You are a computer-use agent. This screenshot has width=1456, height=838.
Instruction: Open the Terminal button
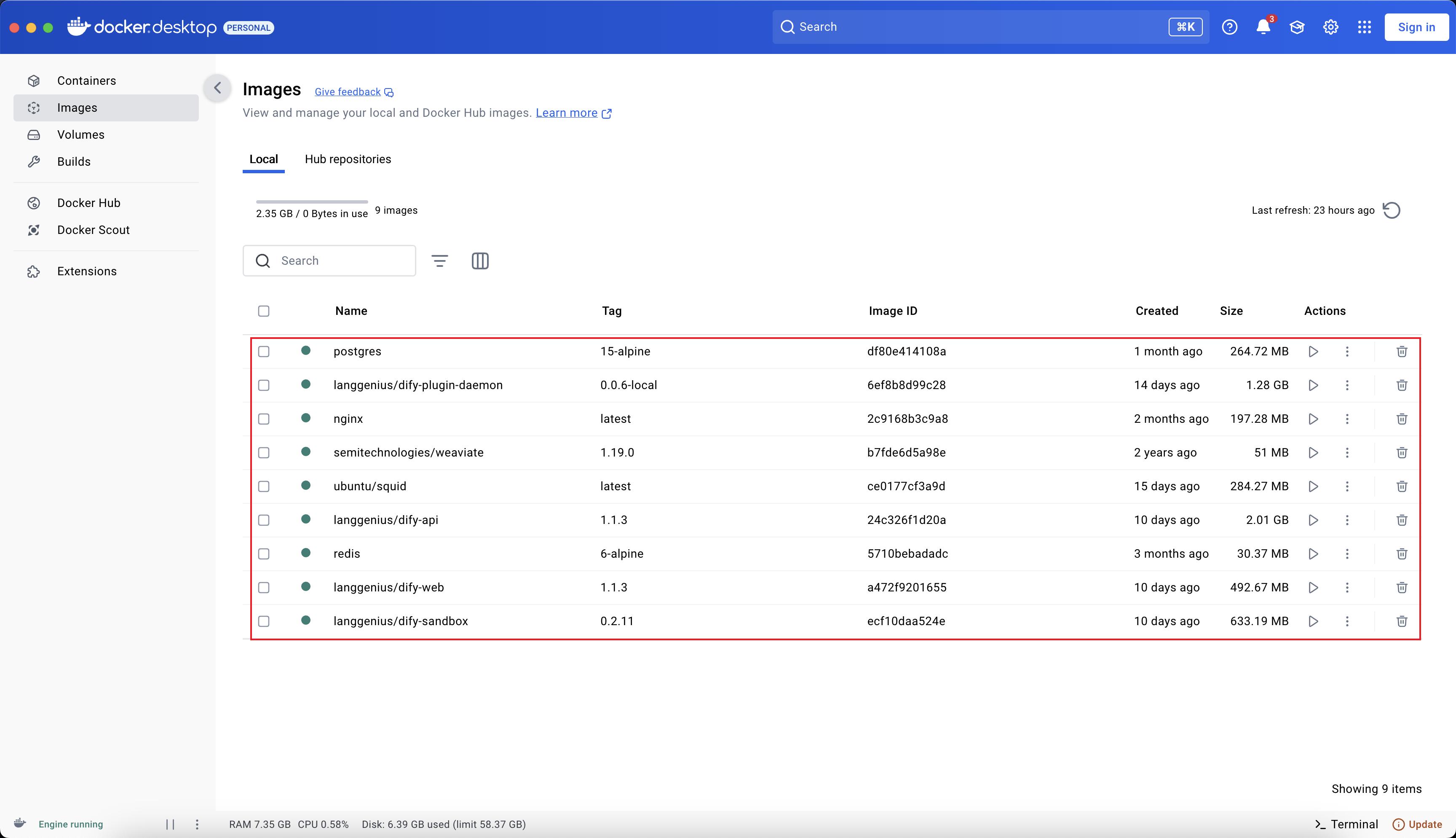point(1347,824)
